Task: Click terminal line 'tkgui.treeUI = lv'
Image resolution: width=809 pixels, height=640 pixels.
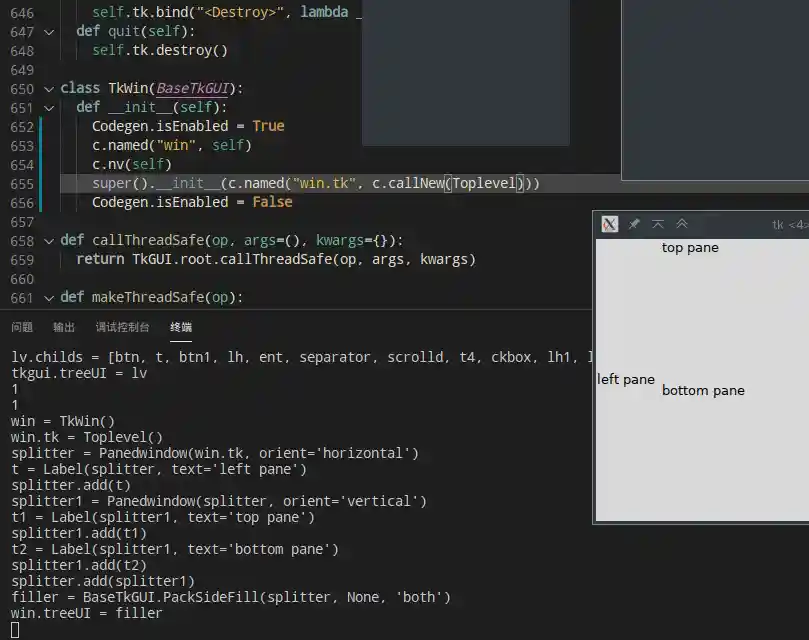Action: tap(79, 373)
